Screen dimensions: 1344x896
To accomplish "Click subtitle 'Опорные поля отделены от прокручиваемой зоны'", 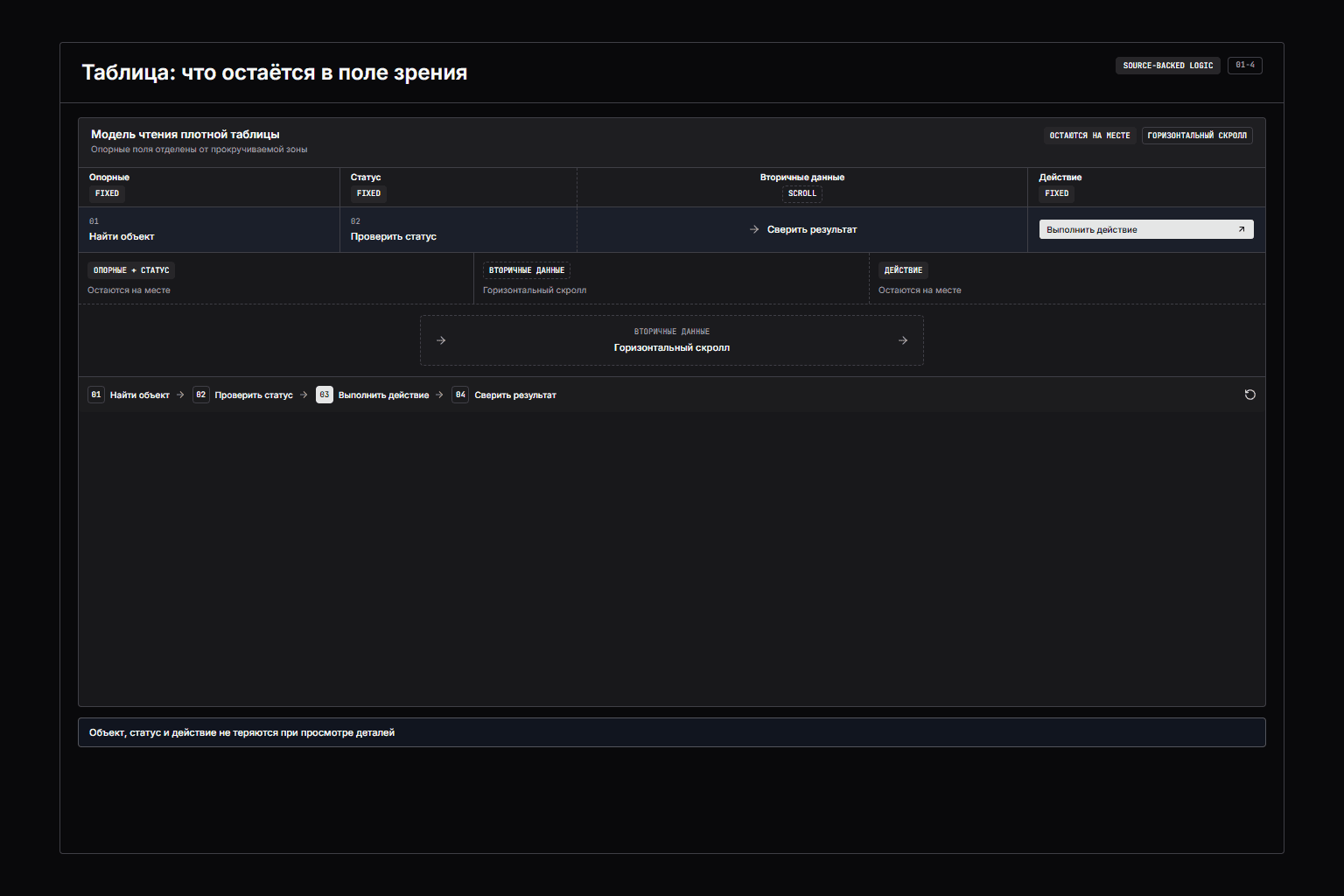I will pos(199,150).
